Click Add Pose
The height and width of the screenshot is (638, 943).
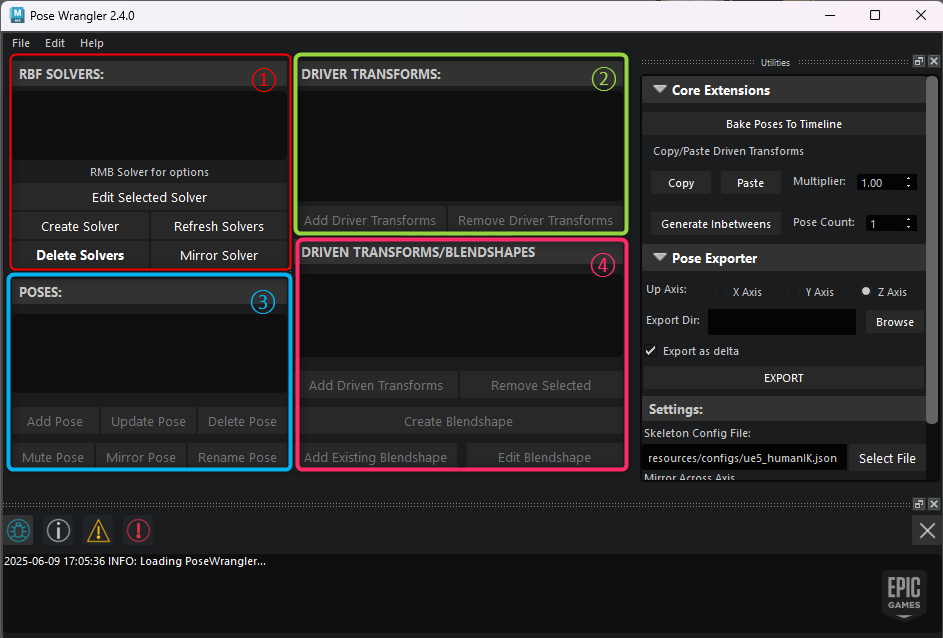[x=55, y=422]
